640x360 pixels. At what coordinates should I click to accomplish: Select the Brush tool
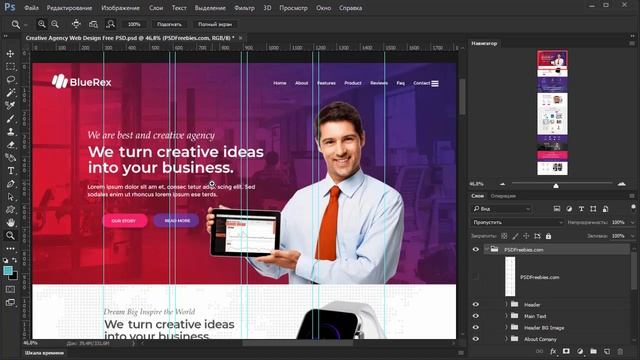11,119
